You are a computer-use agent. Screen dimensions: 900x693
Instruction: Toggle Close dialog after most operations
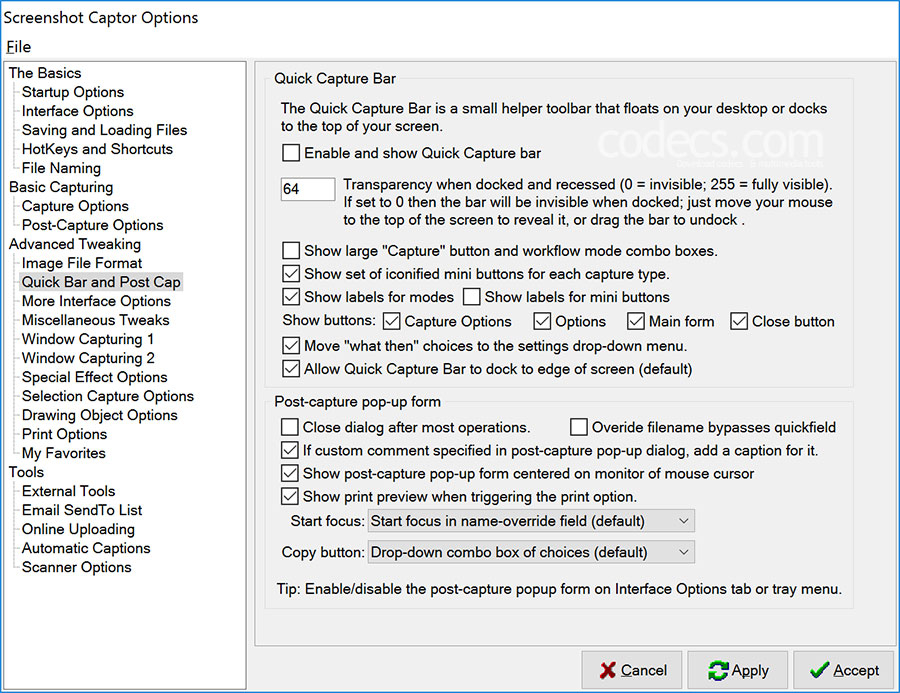[x=290, y=427]
